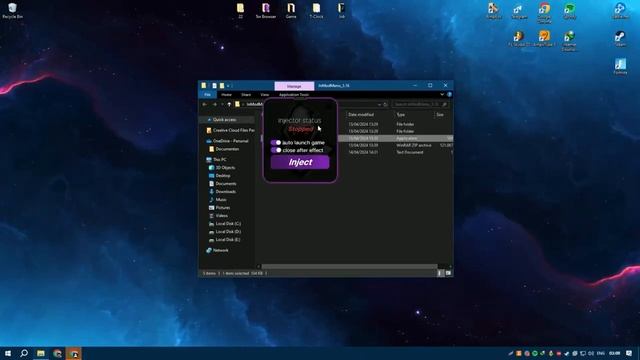This screenshot has height=360, width=640.
Task: Click highlighted injector app on taskbar
Action: pyautogui.click(x=74, y=353)
